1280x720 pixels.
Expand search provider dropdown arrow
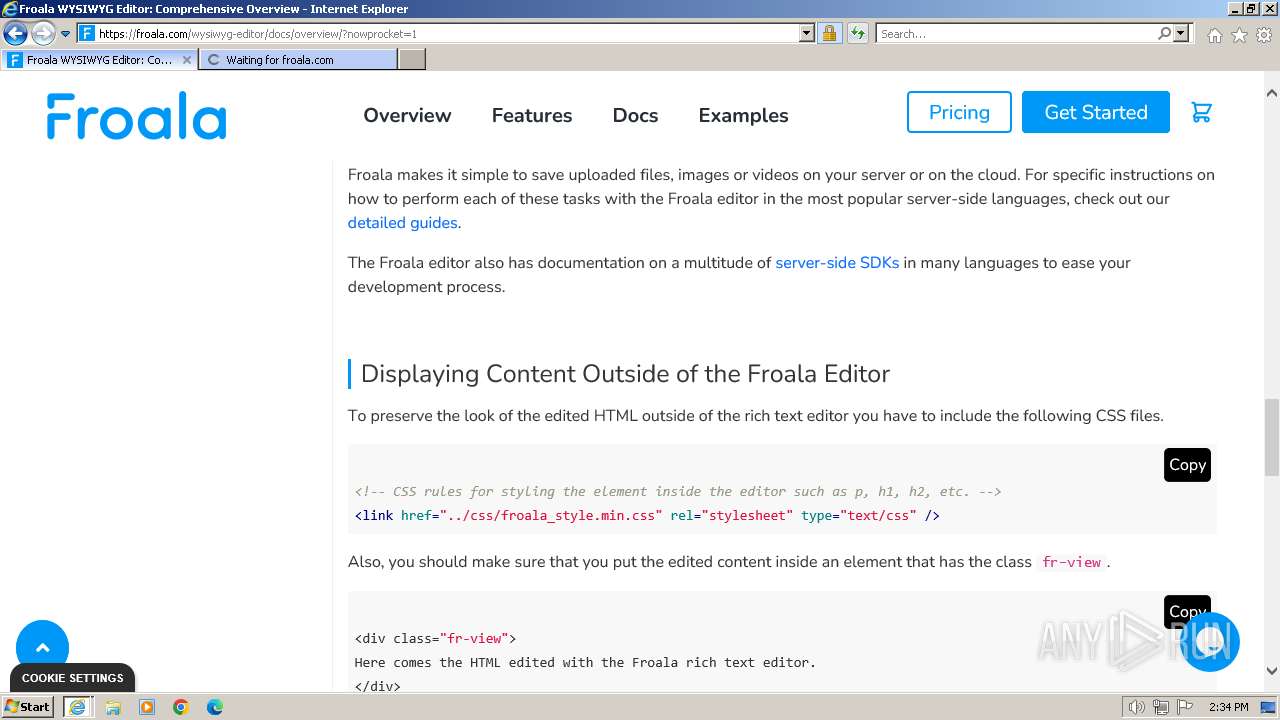1181,33
